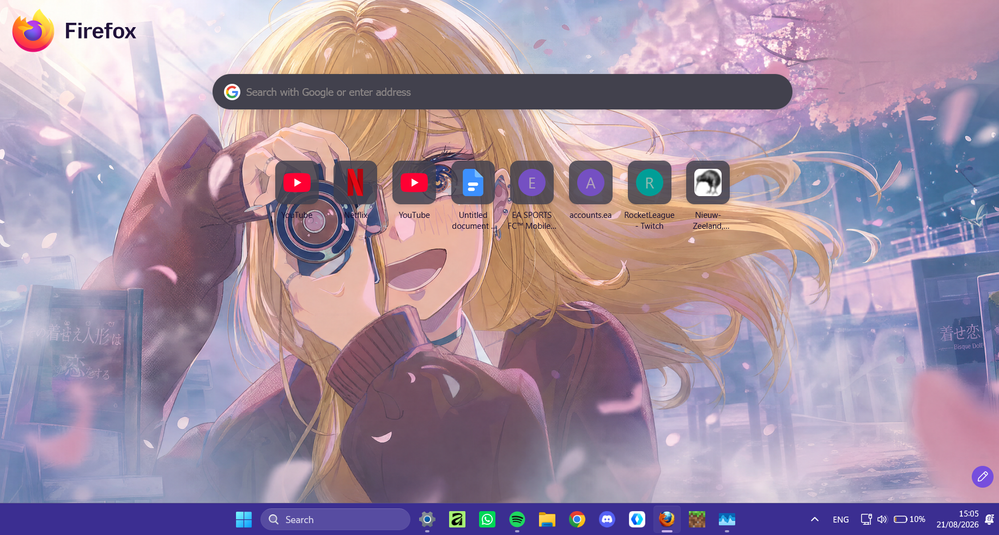Screen dimensions: 999x535
Task: Open Settings gear from the taskbar
Action: 427,520
